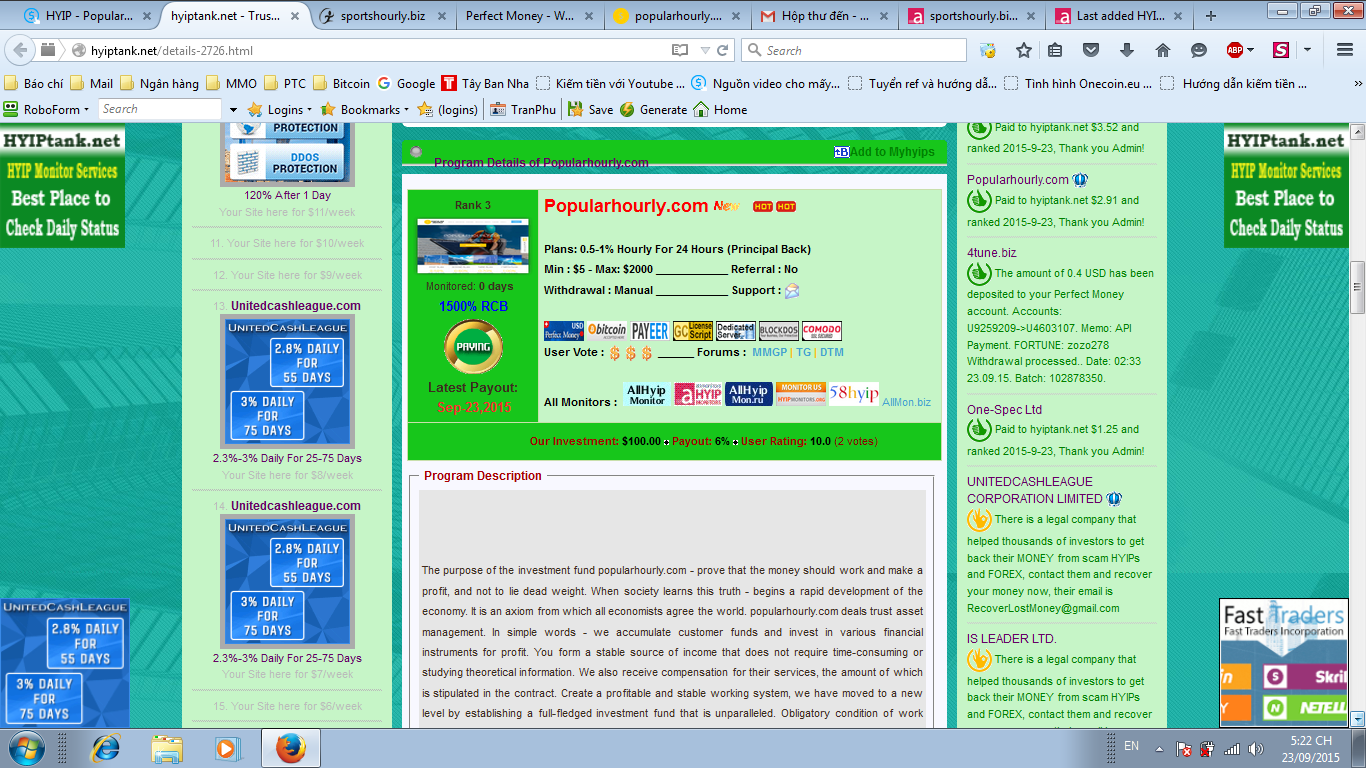Click the GC License Script badge
The height and width of the screenshot is (768, 1366).
pos(693,331)
